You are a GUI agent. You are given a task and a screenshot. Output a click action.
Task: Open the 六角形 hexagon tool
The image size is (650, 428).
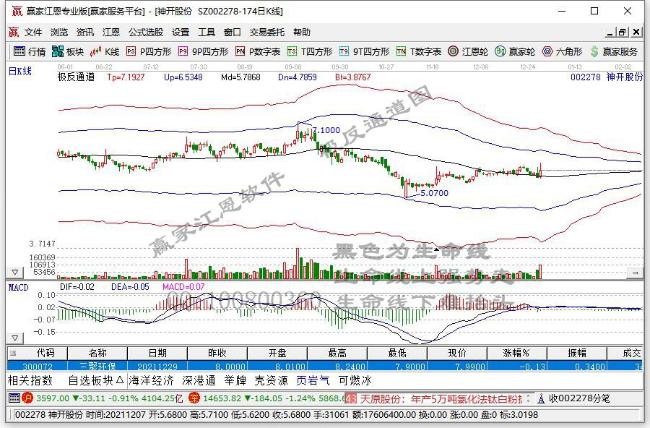[x=562, y=51]
